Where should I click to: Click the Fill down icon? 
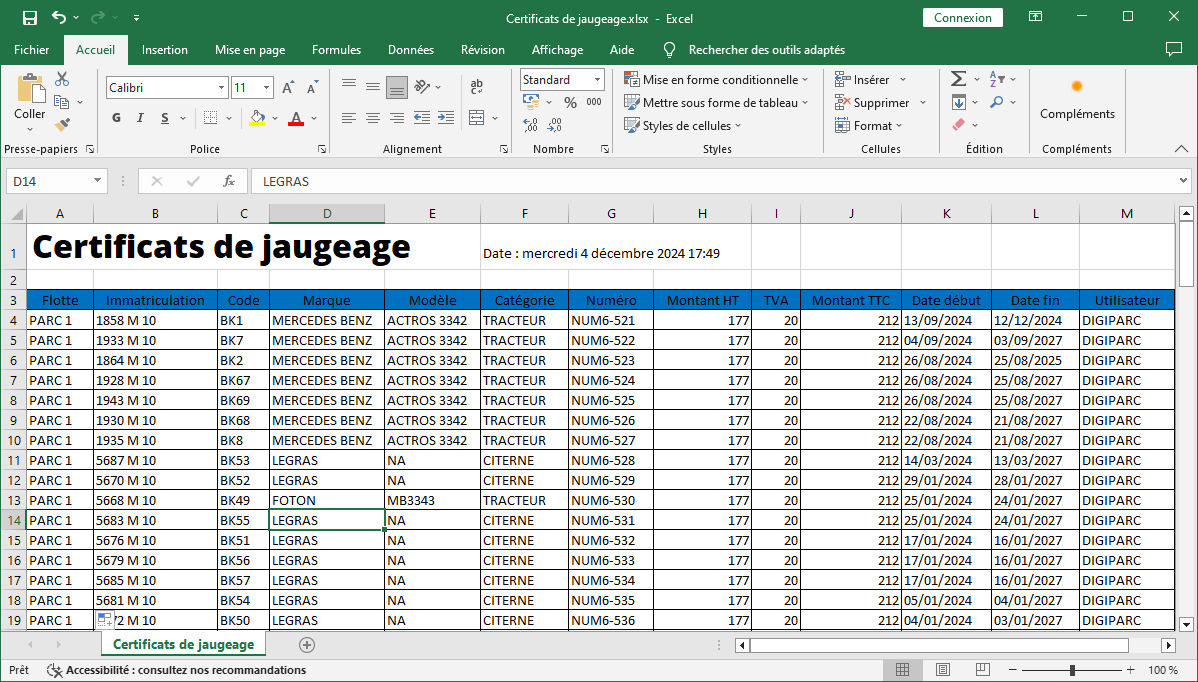pos(959,102)
